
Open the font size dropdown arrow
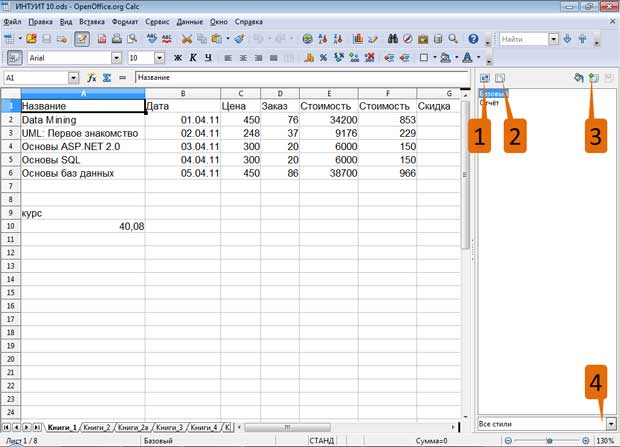159,58
